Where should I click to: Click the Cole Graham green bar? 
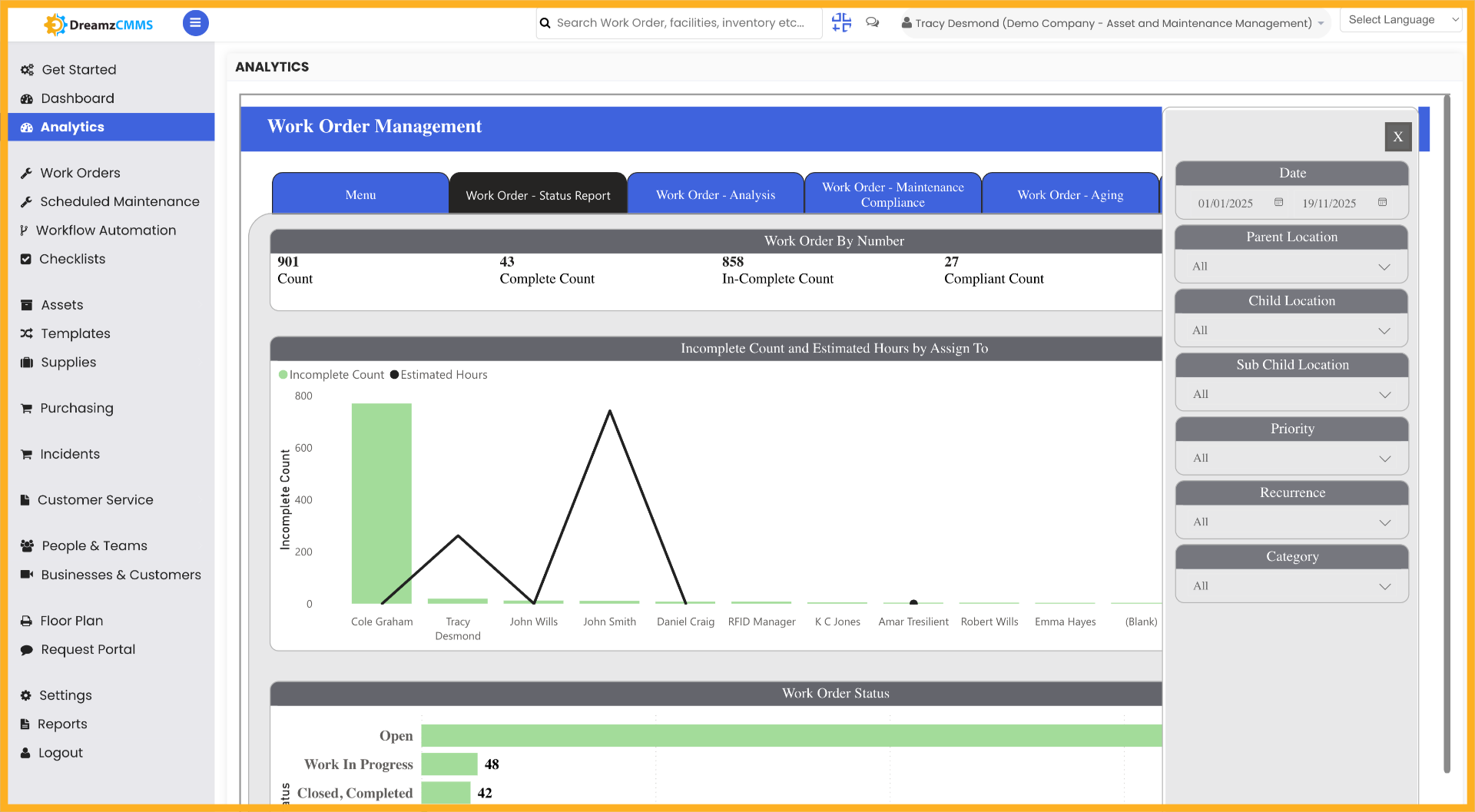[381, 503]
